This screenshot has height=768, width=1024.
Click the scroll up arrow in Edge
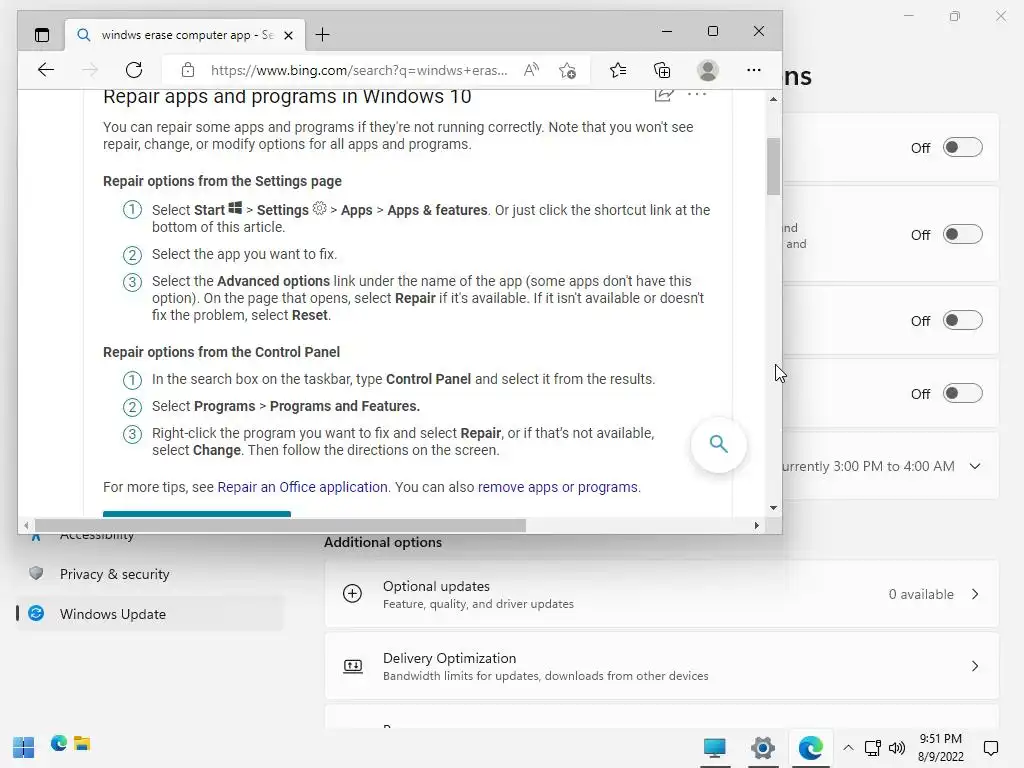click(x=773, y=99)
